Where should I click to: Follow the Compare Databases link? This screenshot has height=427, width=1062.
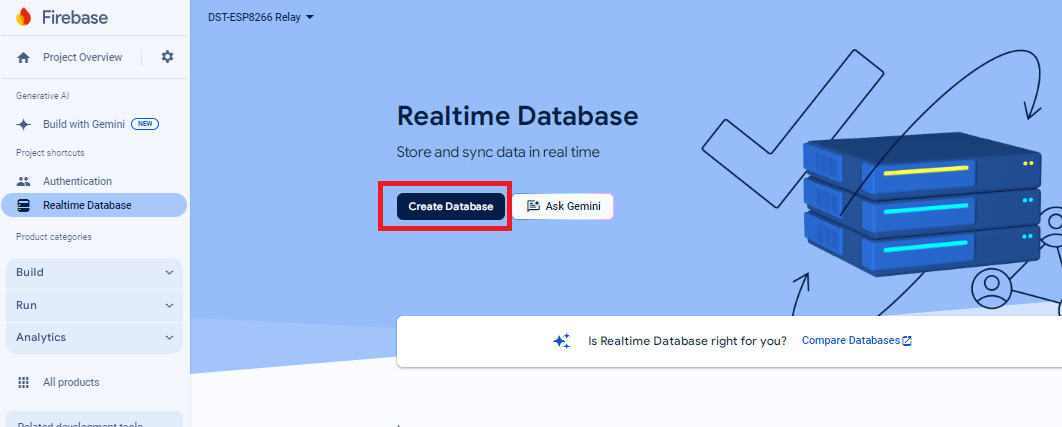pyautogui.click(x=850, y=341)
